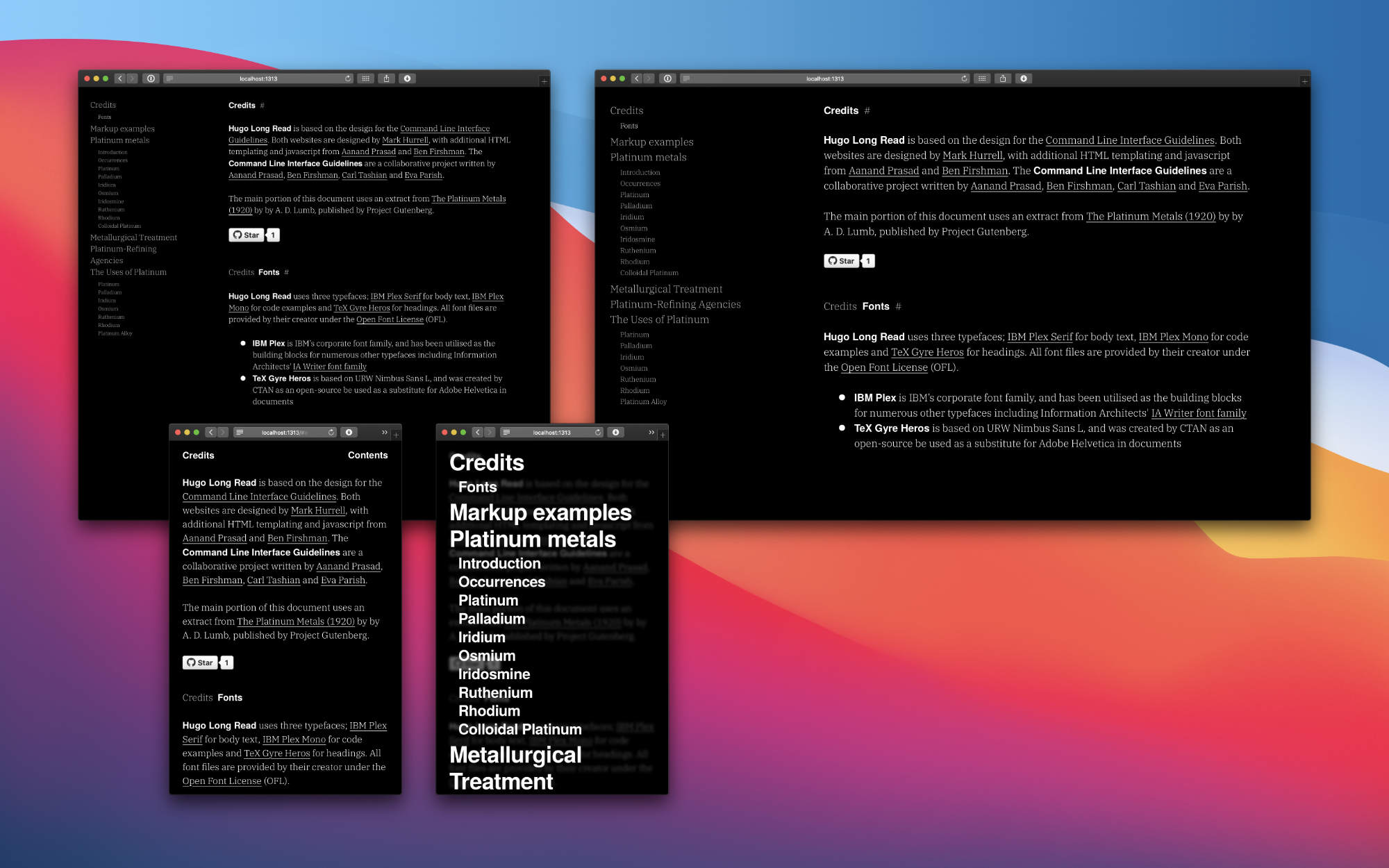The image size is (1389, 868).
Task: Click 'Metallurgical Treatment' in the widest window sidebar
Action: coord(666,289)
